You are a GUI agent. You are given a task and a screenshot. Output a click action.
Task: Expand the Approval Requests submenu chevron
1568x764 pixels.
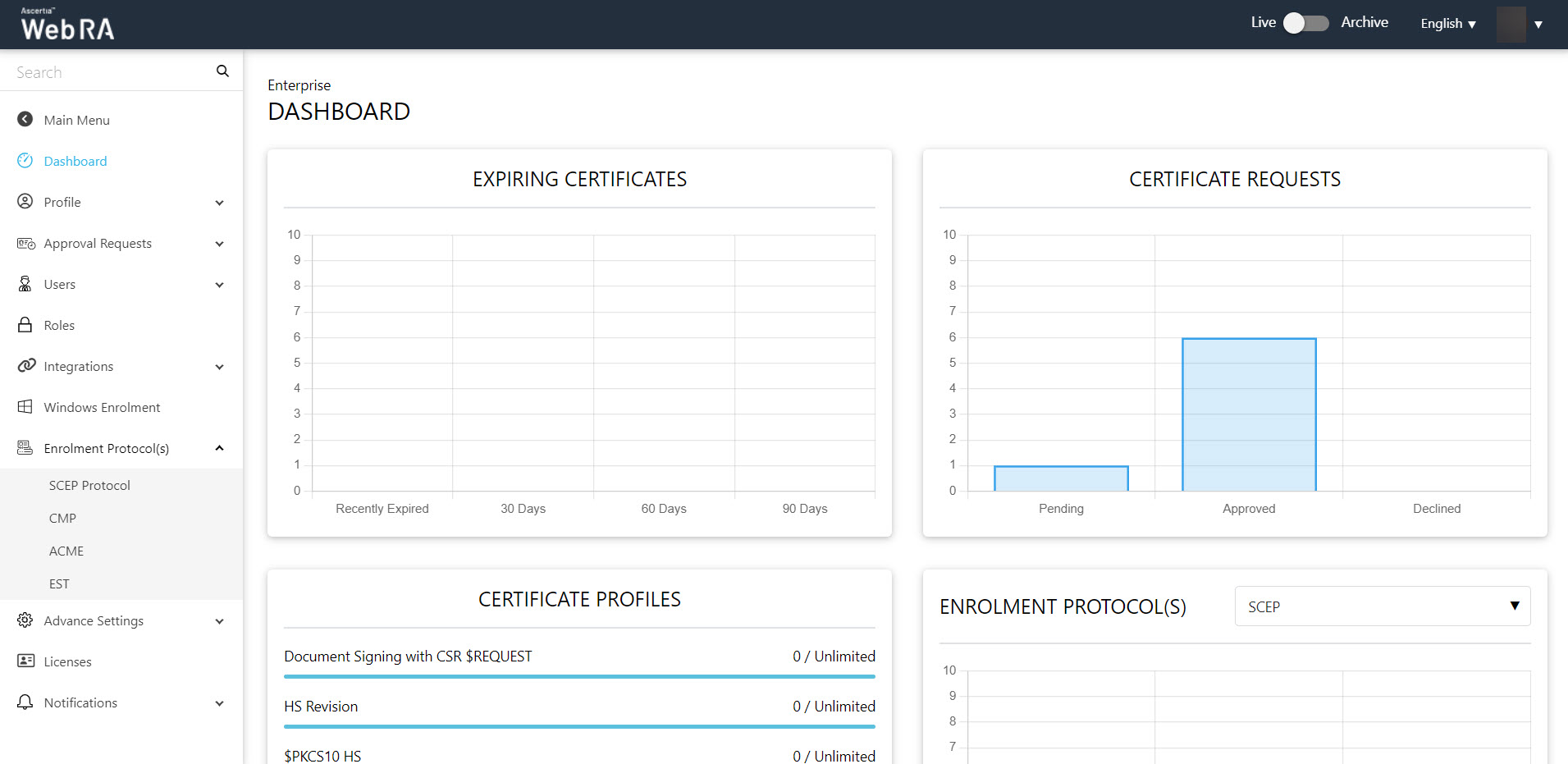[219, 244]
